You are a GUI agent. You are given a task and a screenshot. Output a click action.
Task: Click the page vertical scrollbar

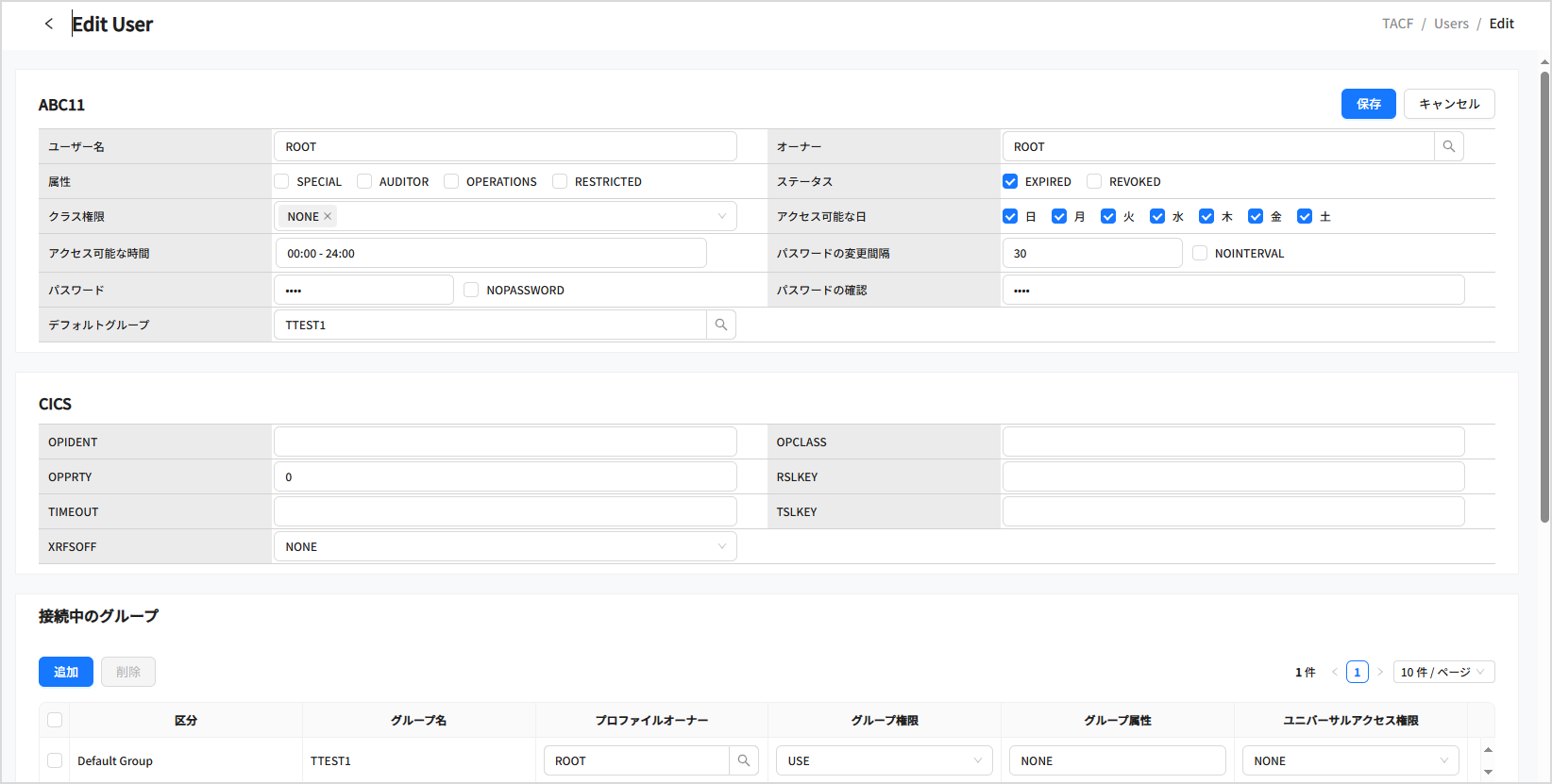[x=1544, y=283]
